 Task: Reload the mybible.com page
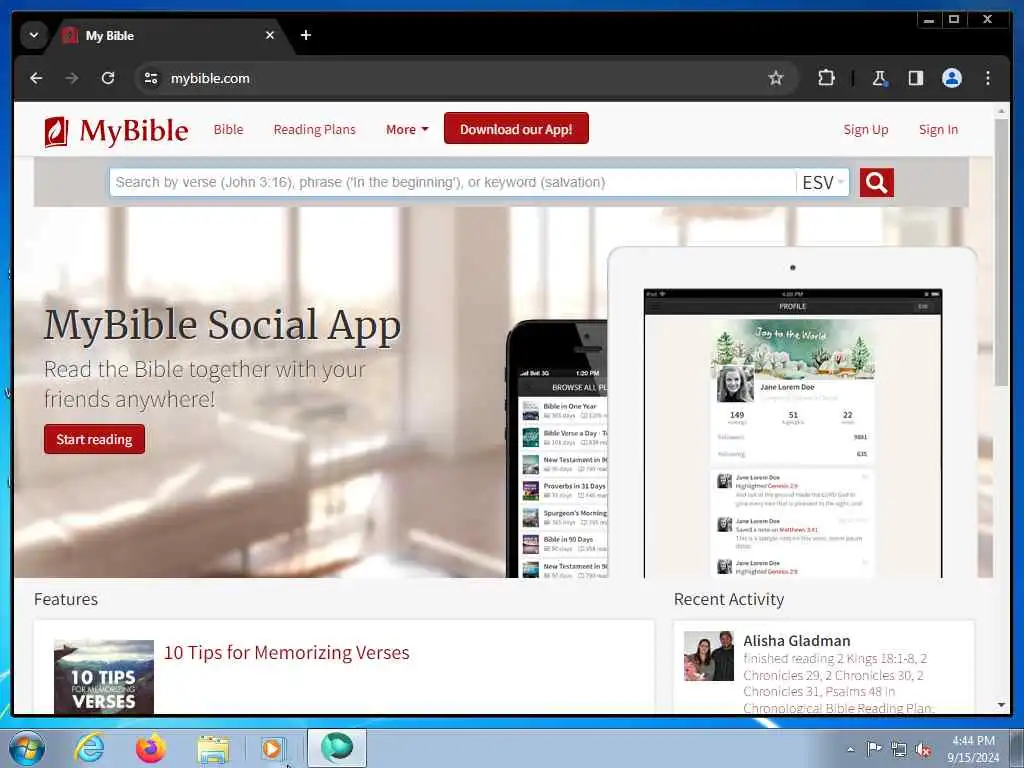point(108,78)
